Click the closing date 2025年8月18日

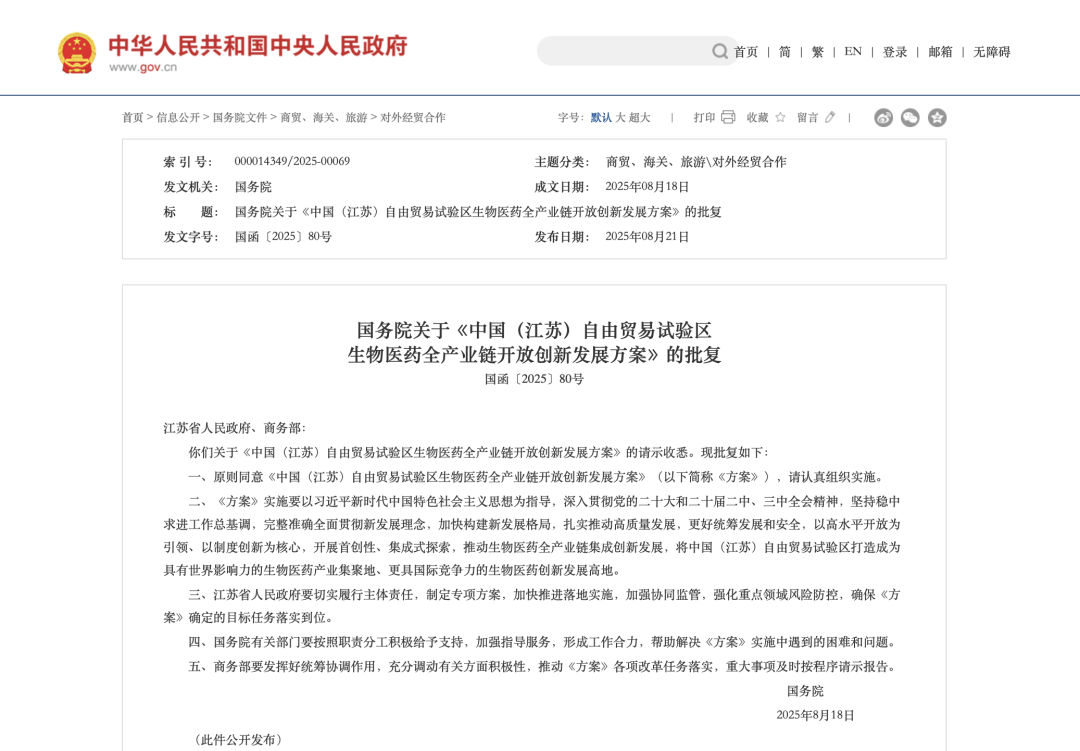[x=816, y=715]
